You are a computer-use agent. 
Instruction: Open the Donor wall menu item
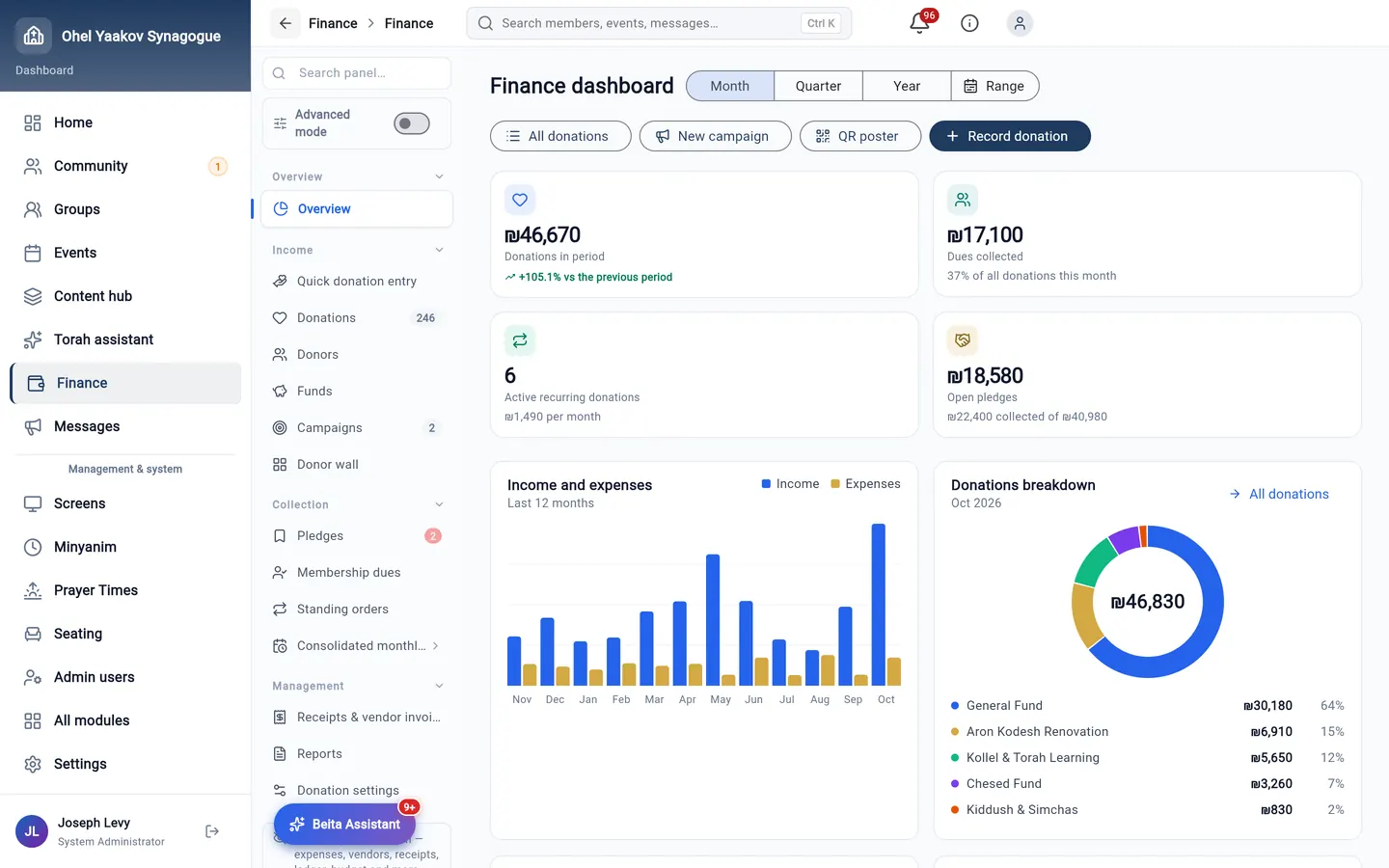point(357,464)
